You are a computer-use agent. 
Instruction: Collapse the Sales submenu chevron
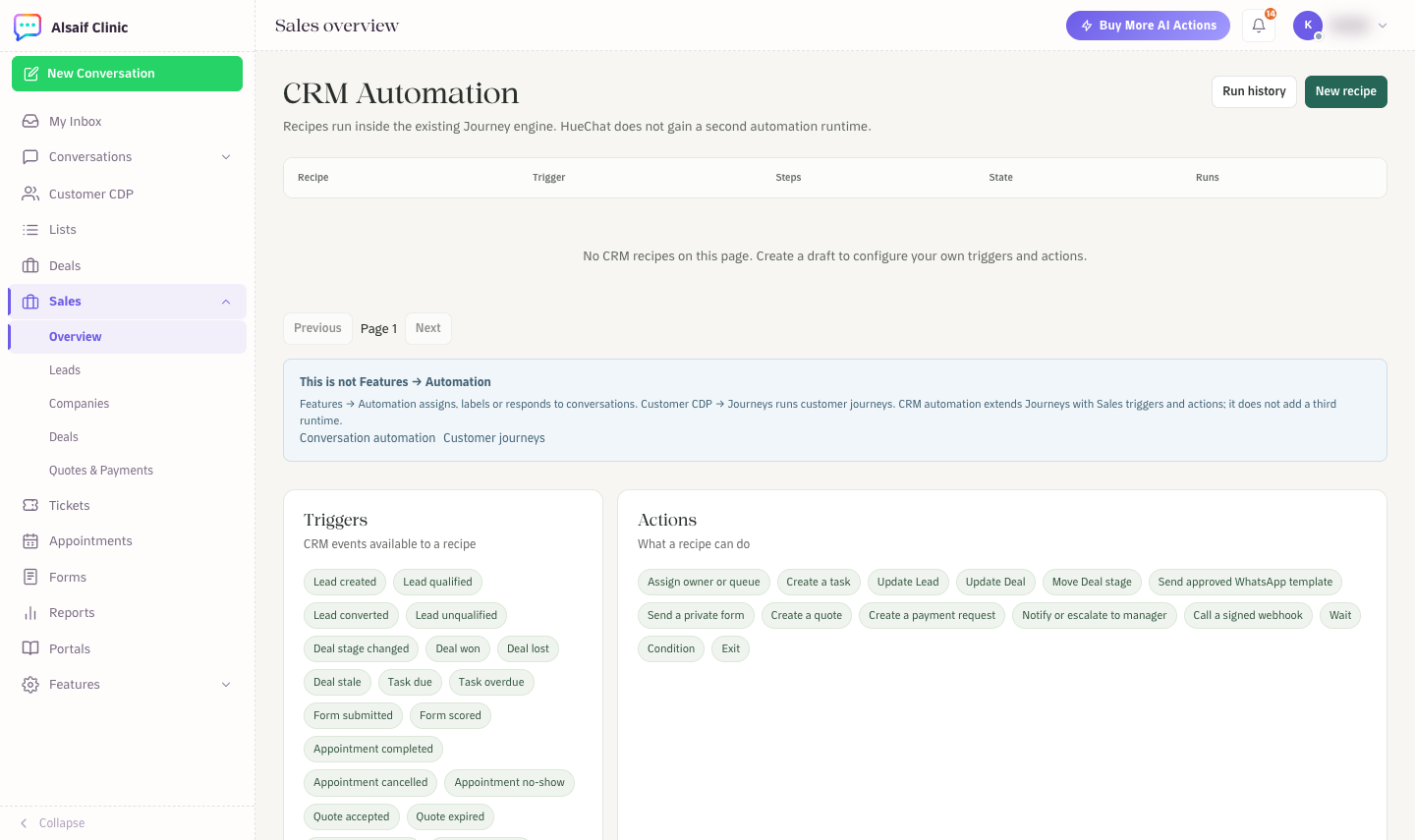click(x=226, y=302)
